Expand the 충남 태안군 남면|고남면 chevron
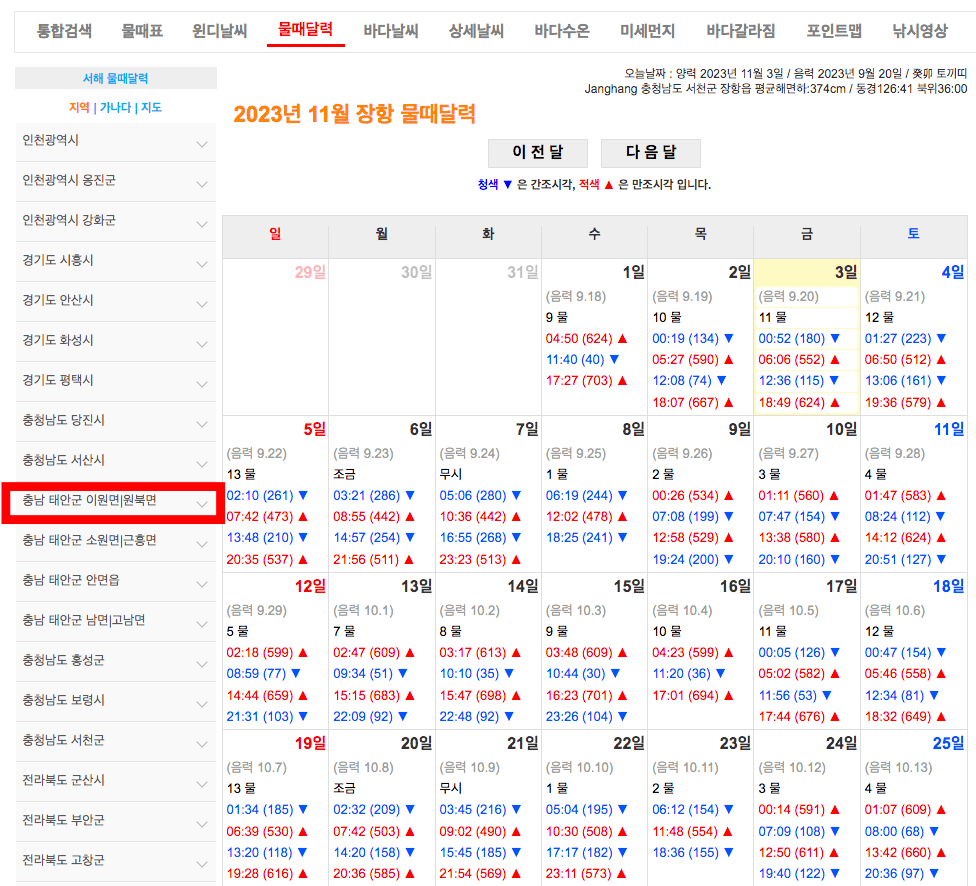Image resolution: width=976 pixels, height=886 pixels. (x=202, y=624)
